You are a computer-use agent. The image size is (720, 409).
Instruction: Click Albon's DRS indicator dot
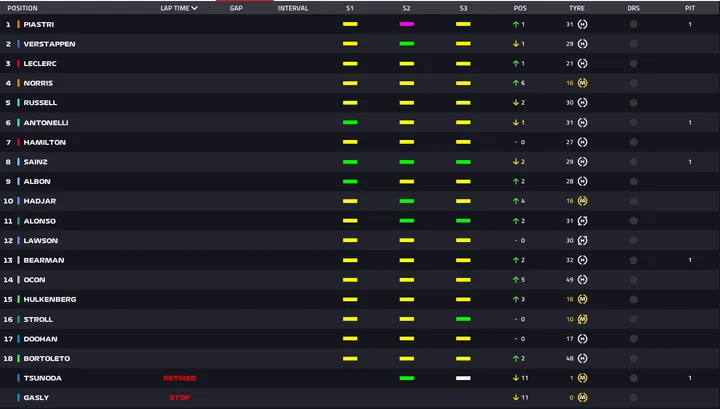click(x=633, y=181)
